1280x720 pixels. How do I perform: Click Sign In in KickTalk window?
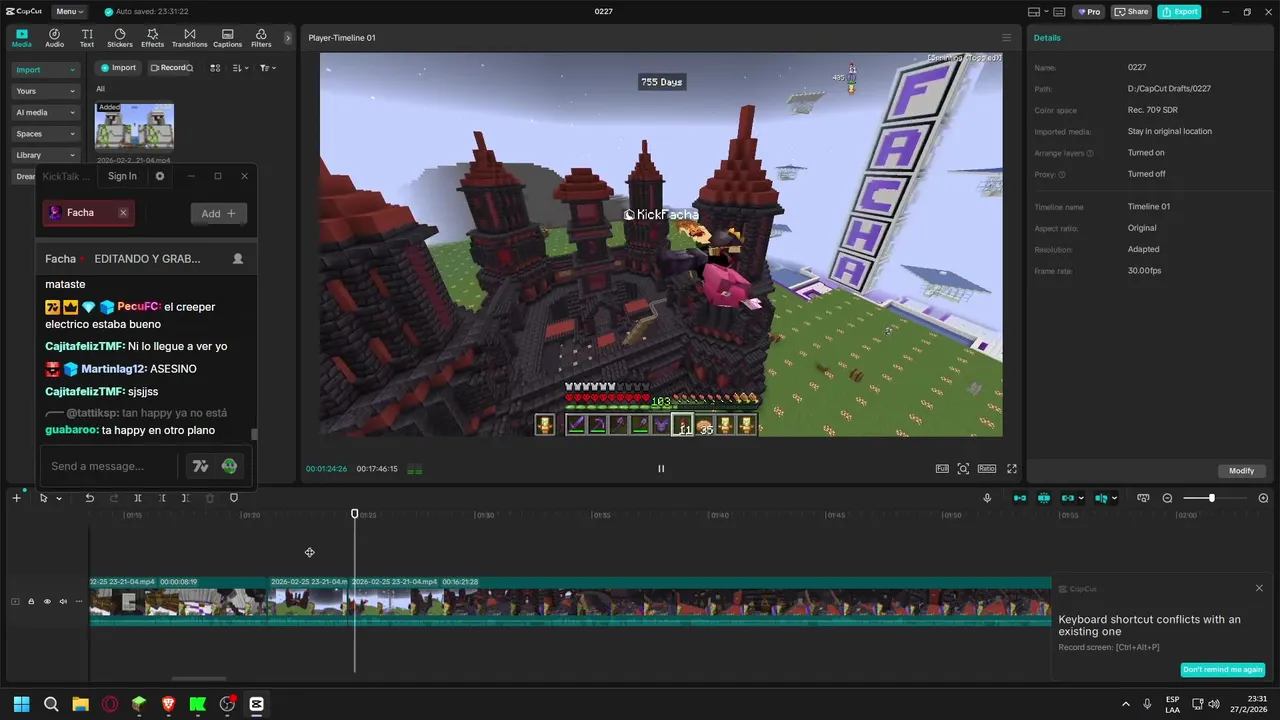click(122, 176)
